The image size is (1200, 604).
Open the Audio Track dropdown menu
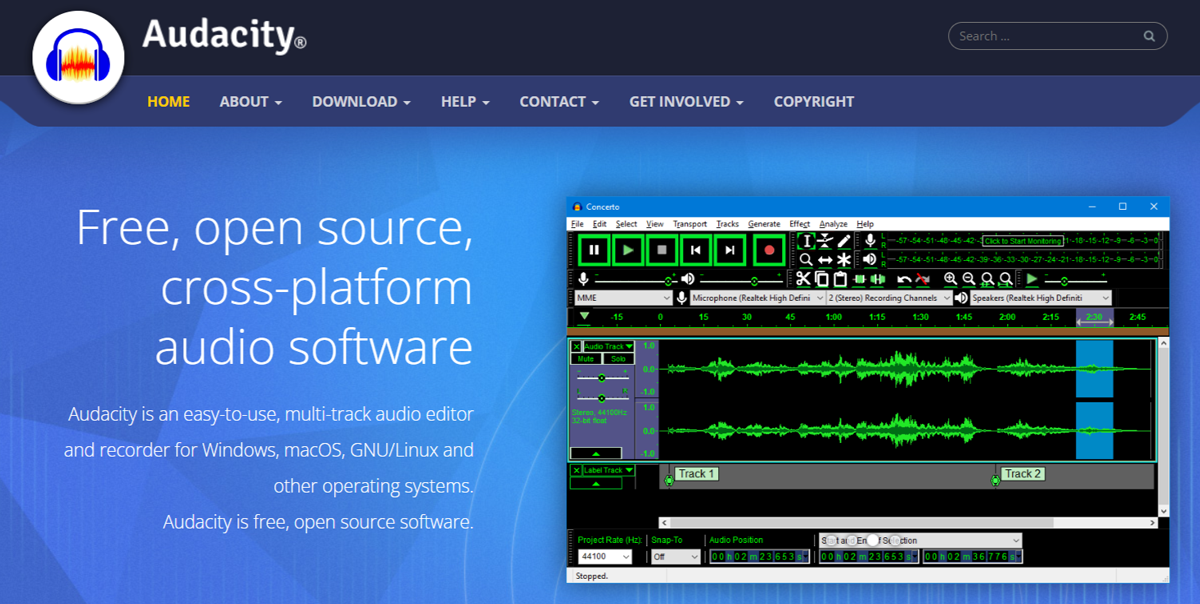(x=608, y=347)
